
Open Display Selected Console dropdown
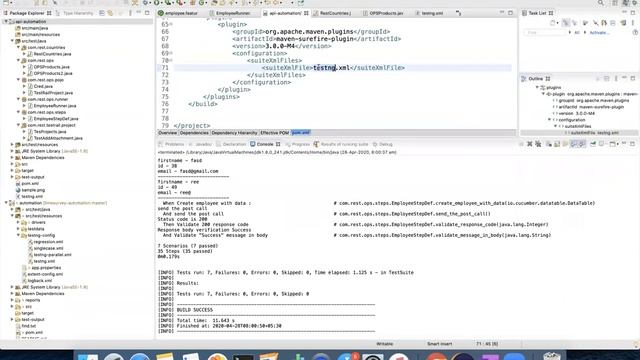click(606, 144)
